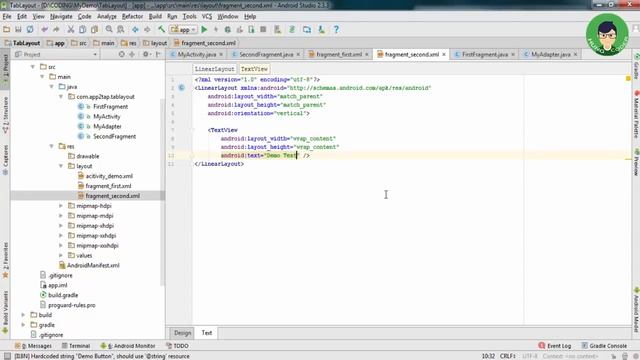The height and width of the screenshot is (360, 640).
Task: Click the Sync Project with Gradle icon
Action: point(292,29)
